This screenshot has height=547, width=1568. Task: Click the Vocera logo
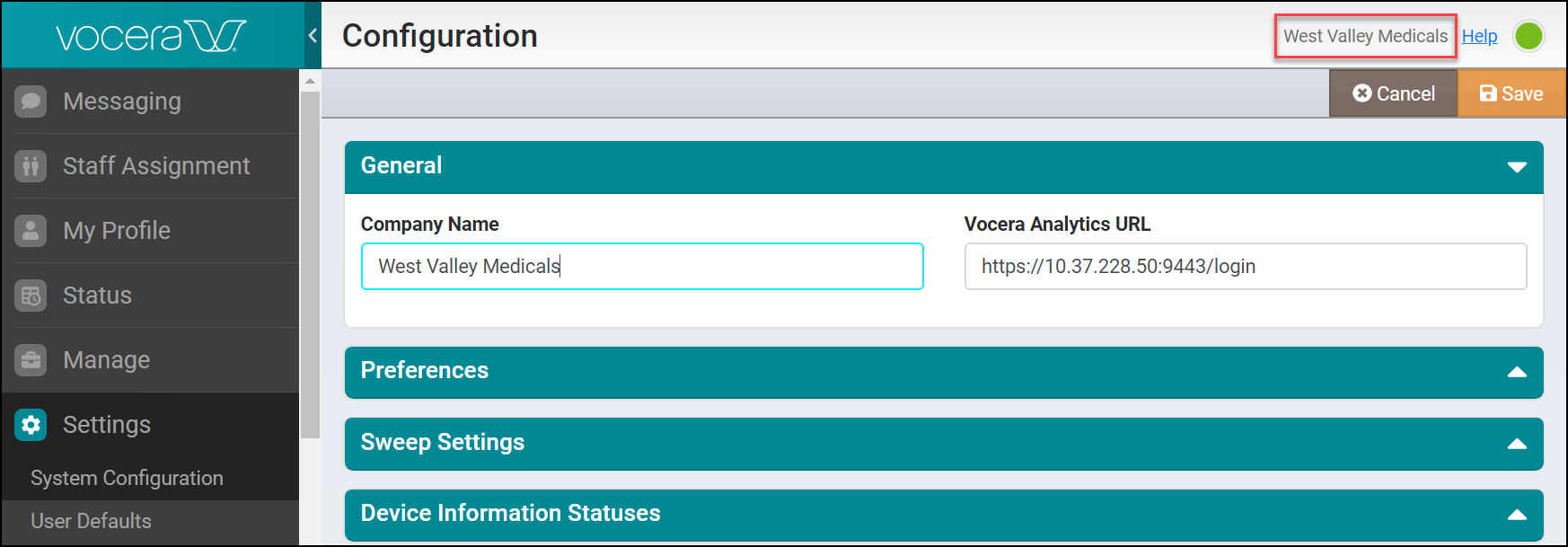click(151, 37)
